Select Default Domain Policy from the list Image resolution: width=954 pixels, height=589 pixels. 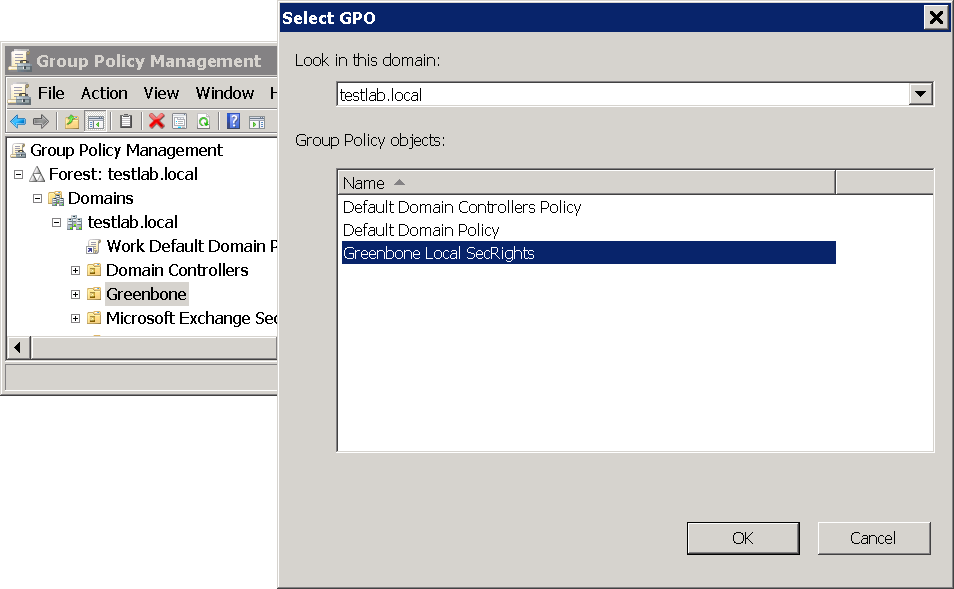421,230
